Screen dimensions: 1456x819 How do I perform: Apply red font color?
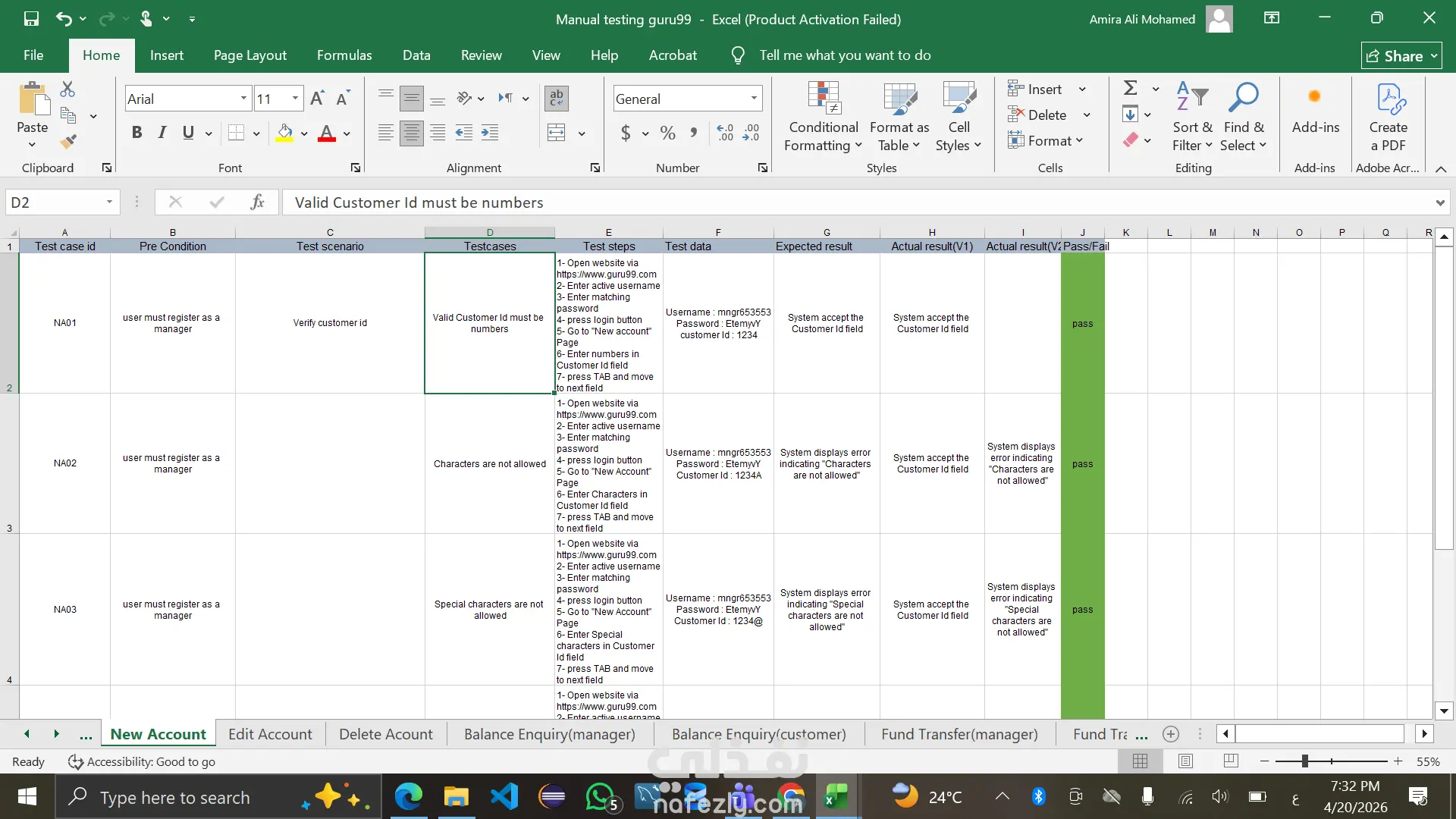click(327, 133)
